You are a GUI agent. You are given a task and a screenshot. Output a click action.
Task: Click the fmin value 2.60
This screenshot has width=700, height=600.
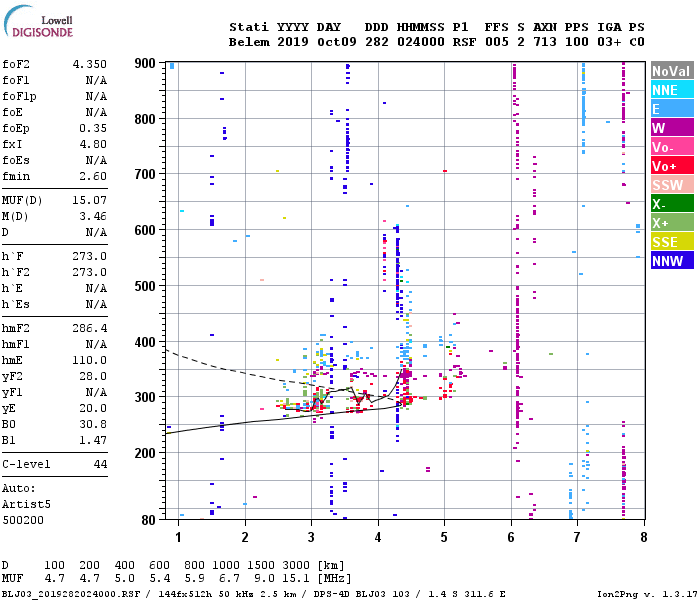(93, 176)
